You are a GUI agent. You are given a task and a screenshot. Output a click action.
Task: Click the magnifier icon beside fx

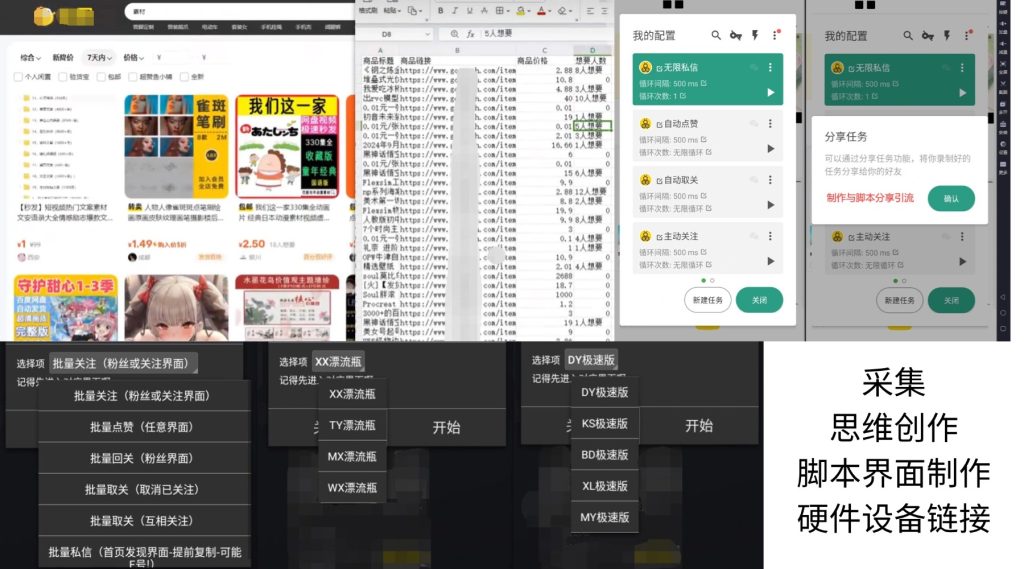455,33
